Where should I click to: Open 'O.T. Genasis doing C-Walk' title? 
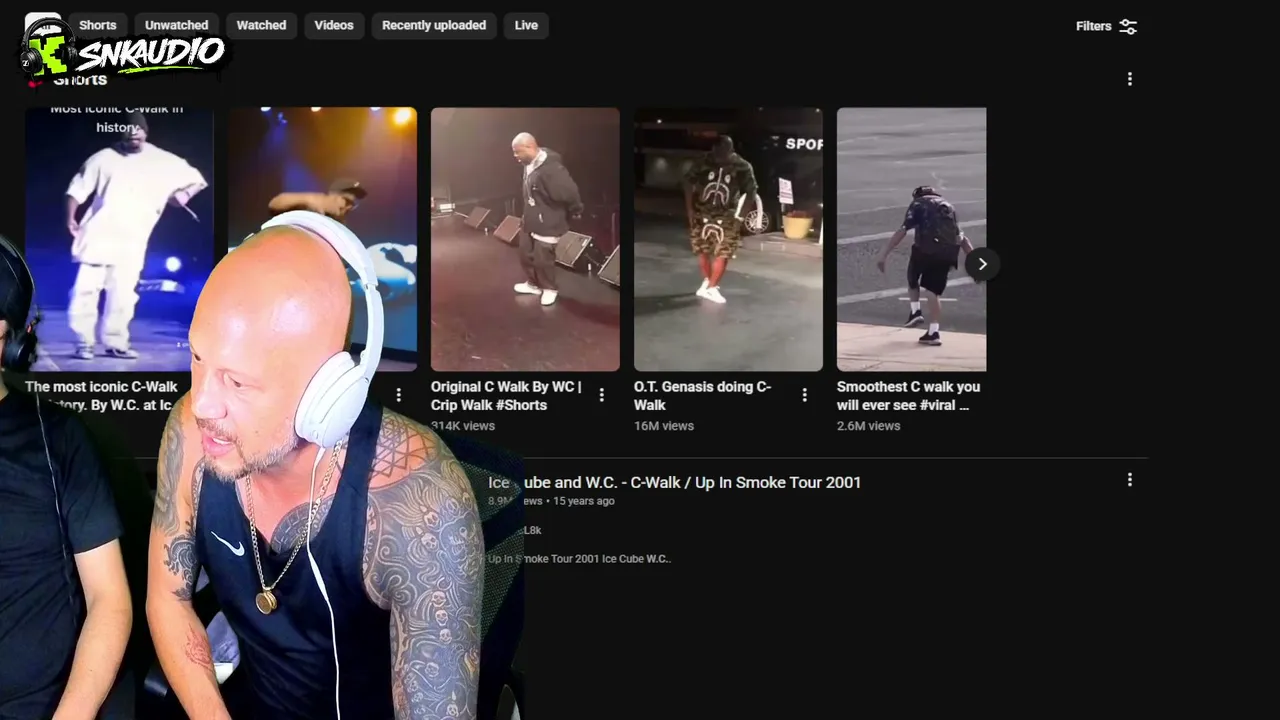click(702, 396)
